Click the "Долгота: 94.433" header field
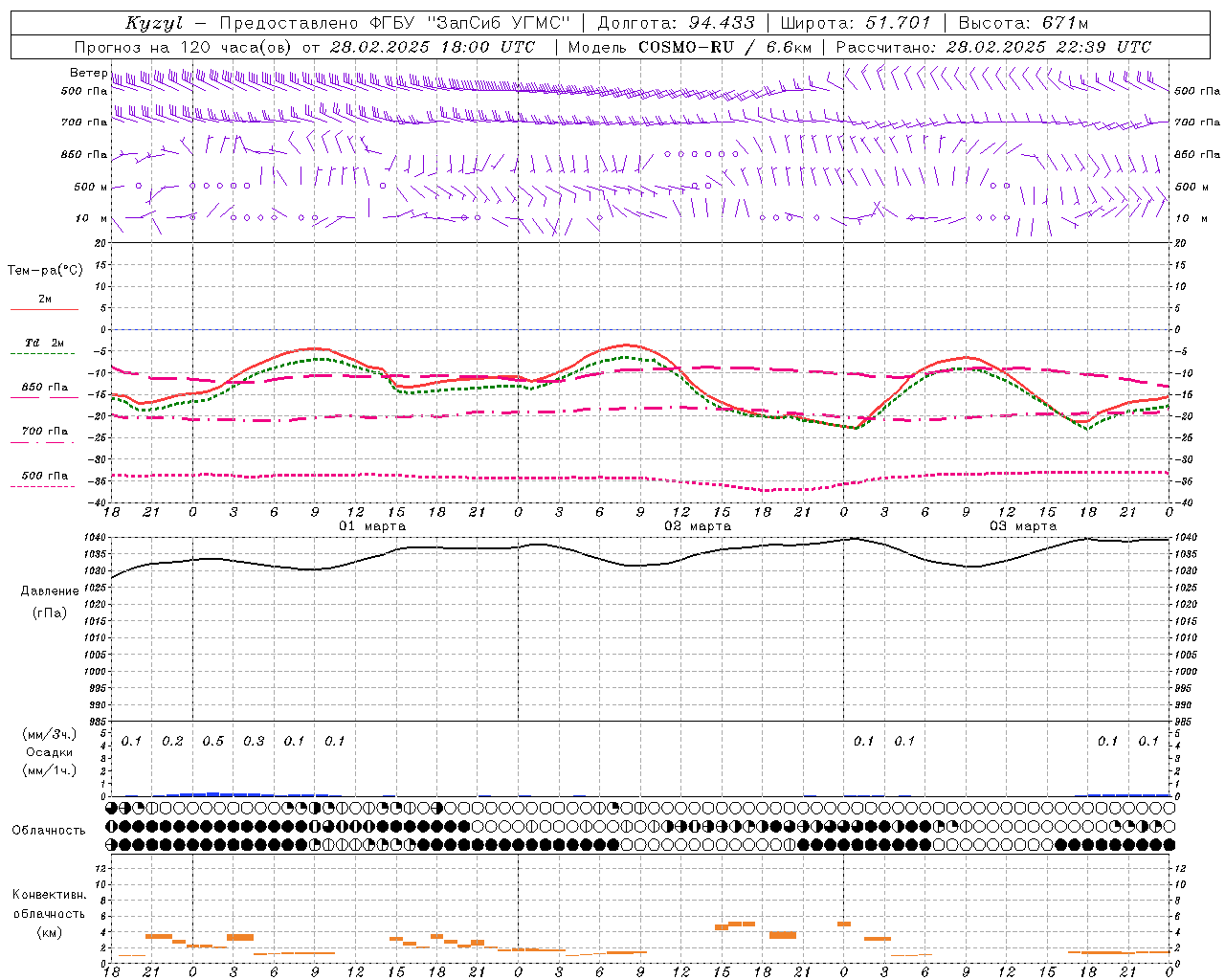1225x980 pixels. 676,23
